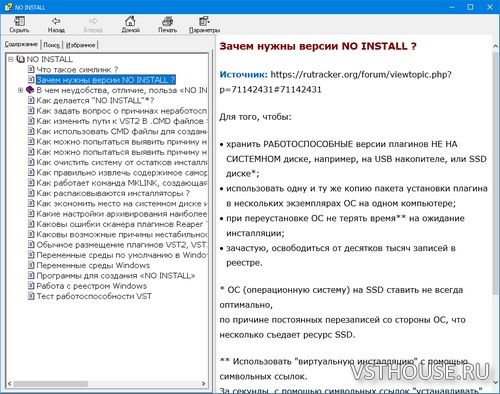Click page icon beside 'Программы для создания'
The width and height of the screenshot is (500, 394).
pos(31,276)
